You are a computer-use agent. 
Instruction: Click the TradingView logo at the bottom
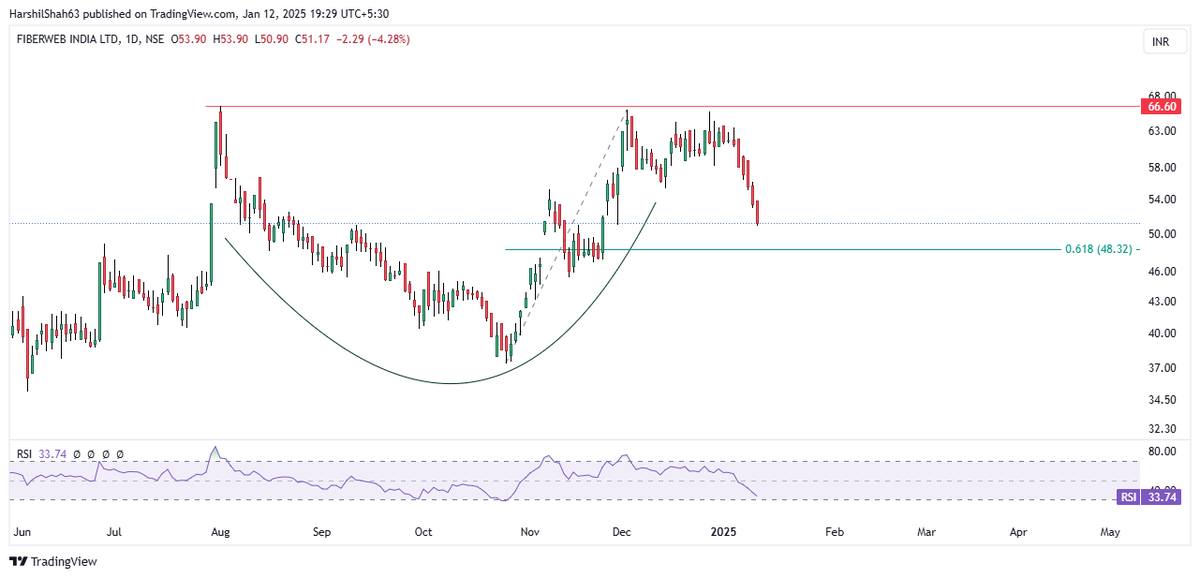point(54,561)
